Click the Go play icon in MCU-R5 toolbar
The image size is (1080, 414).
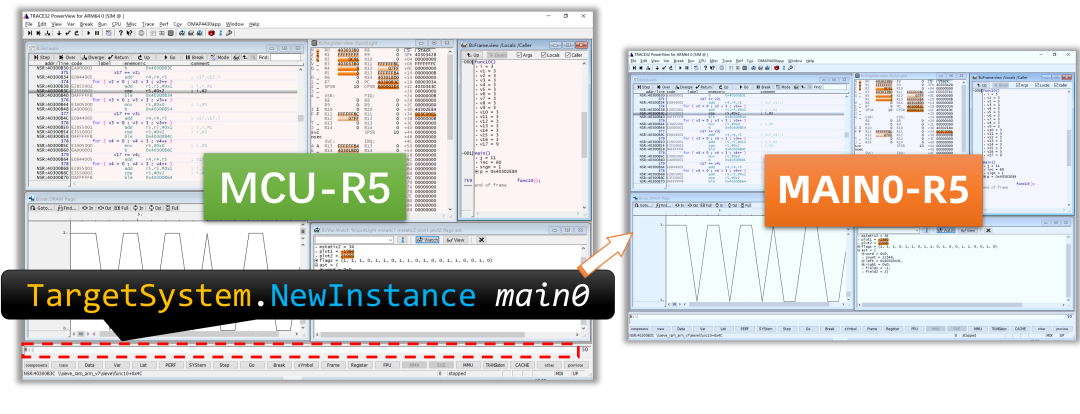89,33
